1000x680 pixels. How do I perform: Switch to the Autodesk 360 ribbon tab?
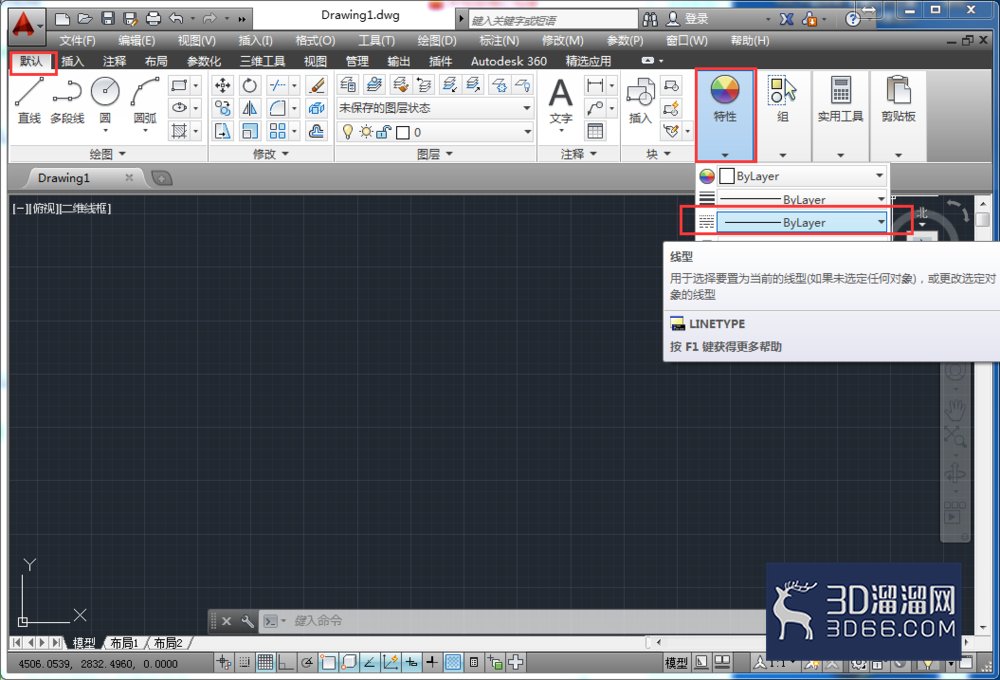click(508, 61)
